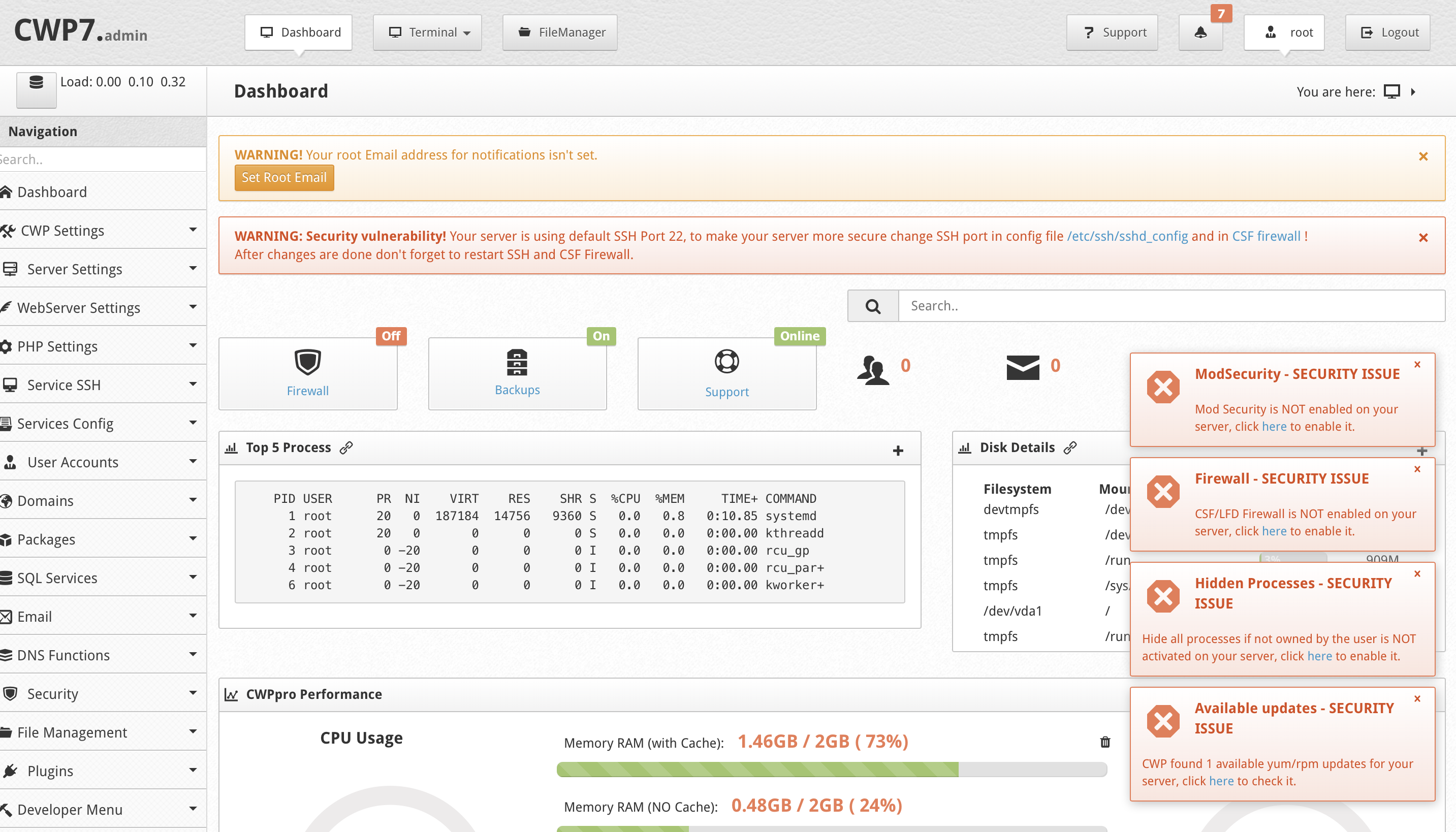Click the Backups On status badge

pyautogui.click(x=601, y=336)
